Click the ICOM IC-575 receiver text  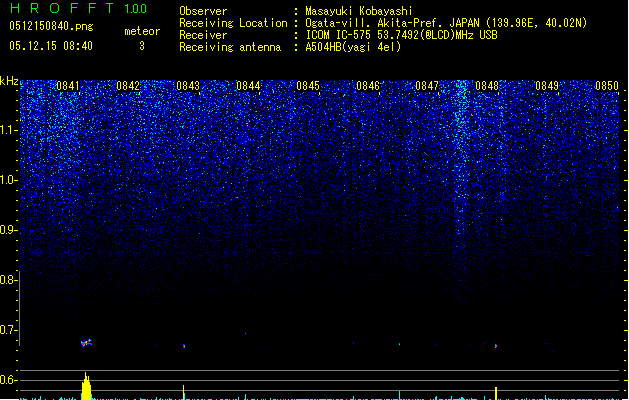401,35
